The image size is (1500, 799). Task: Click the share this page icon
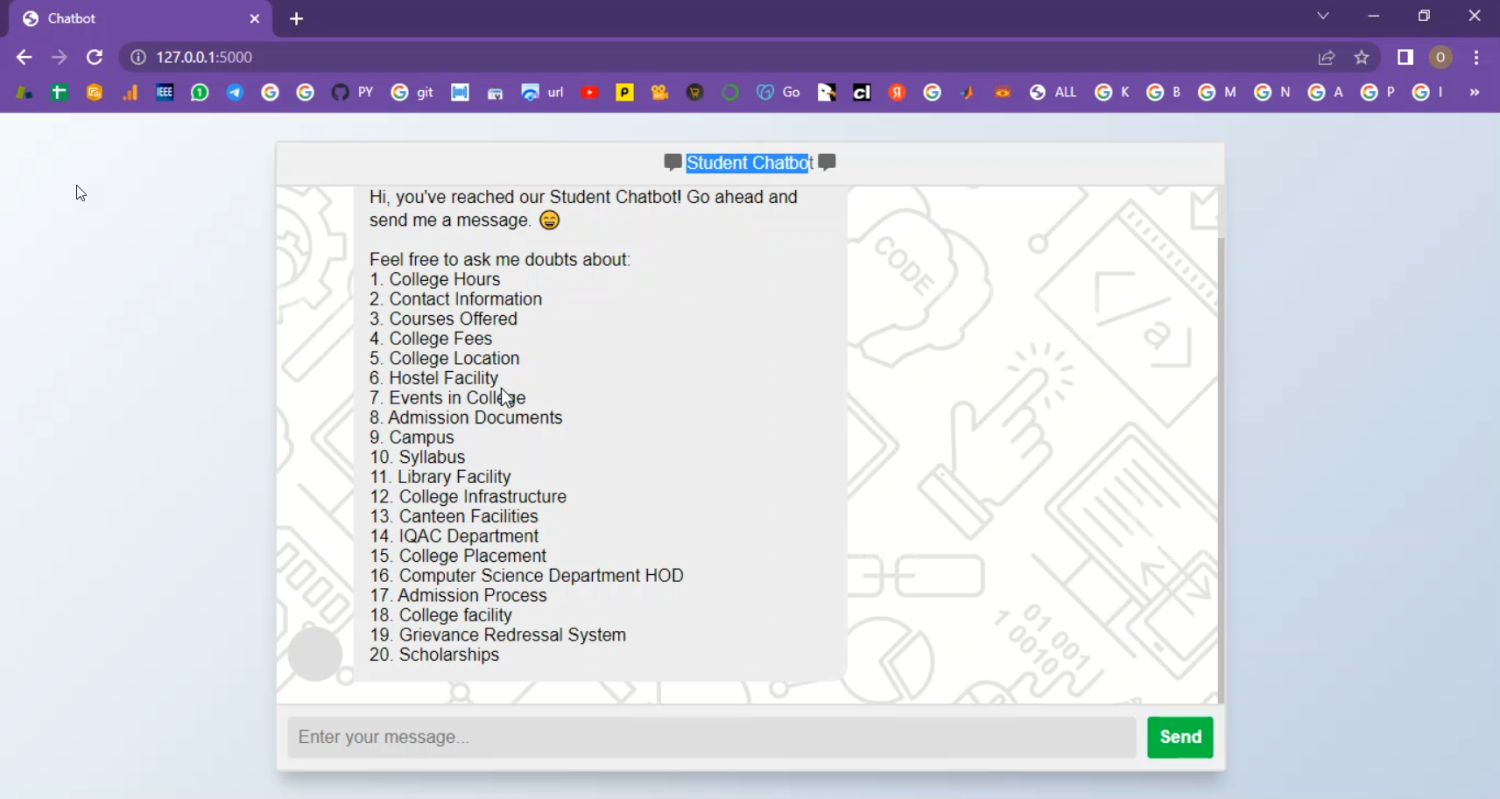1326,58
